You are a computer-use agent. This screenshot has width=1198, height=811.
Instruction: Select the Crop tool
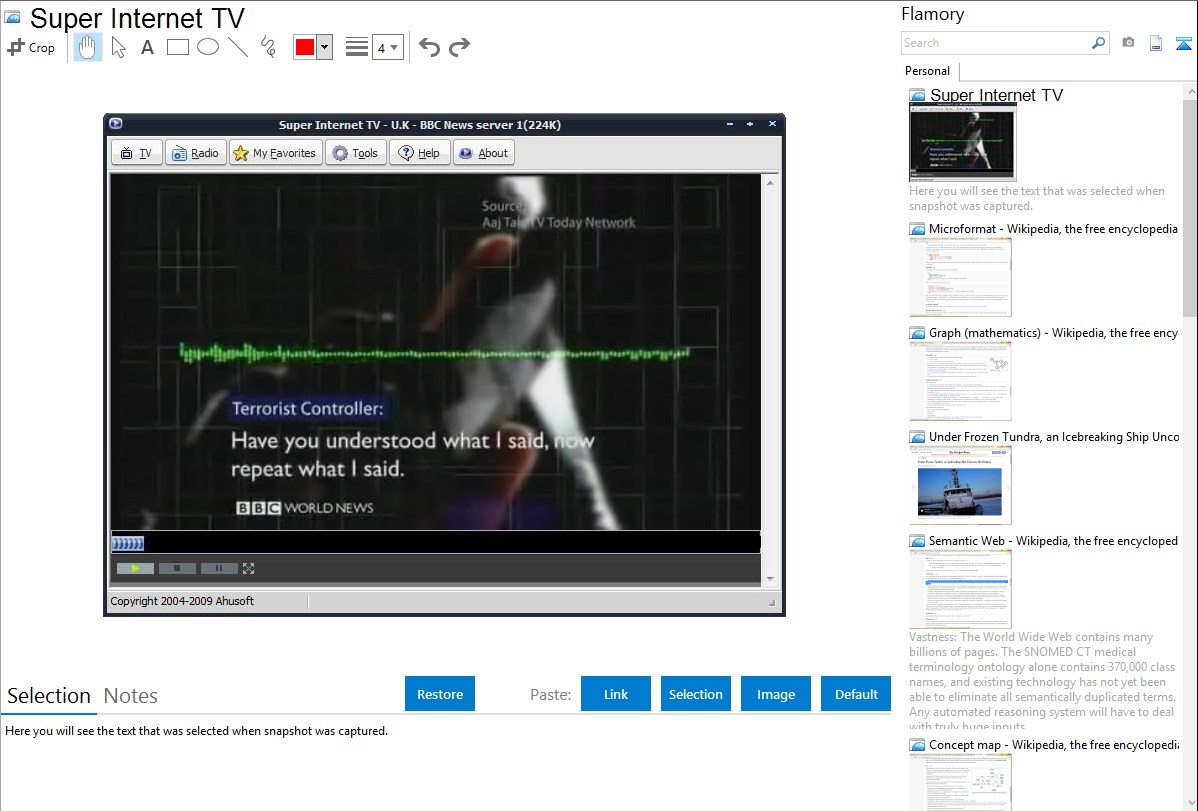click(31, 47)
